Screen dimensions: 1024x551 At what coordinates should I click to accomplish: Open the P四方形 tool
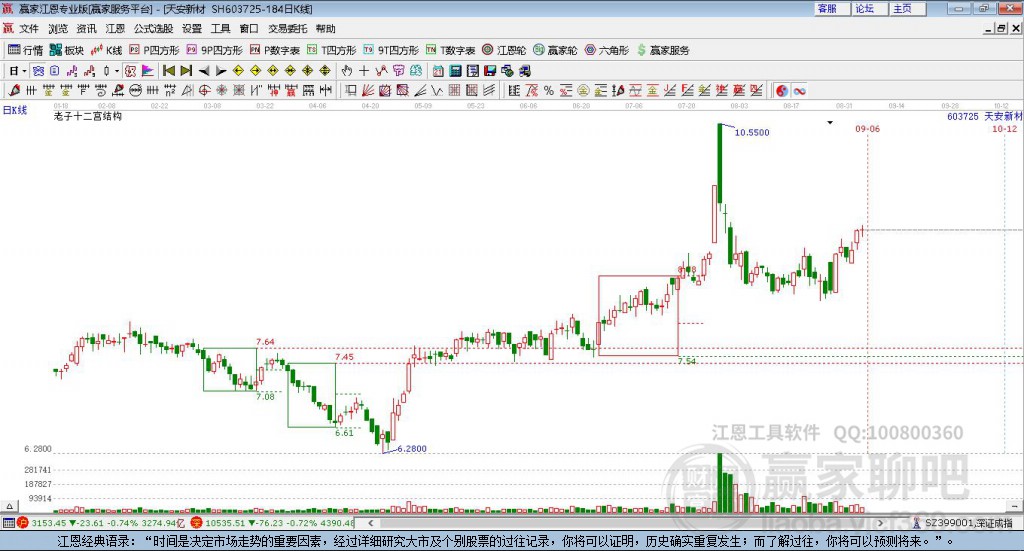point(154,50)
